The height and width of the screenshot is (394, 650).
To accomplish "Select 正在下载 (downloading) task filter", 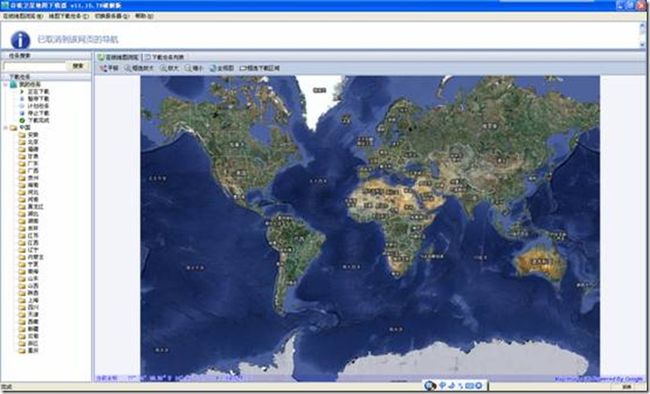I will pos(38,91).
